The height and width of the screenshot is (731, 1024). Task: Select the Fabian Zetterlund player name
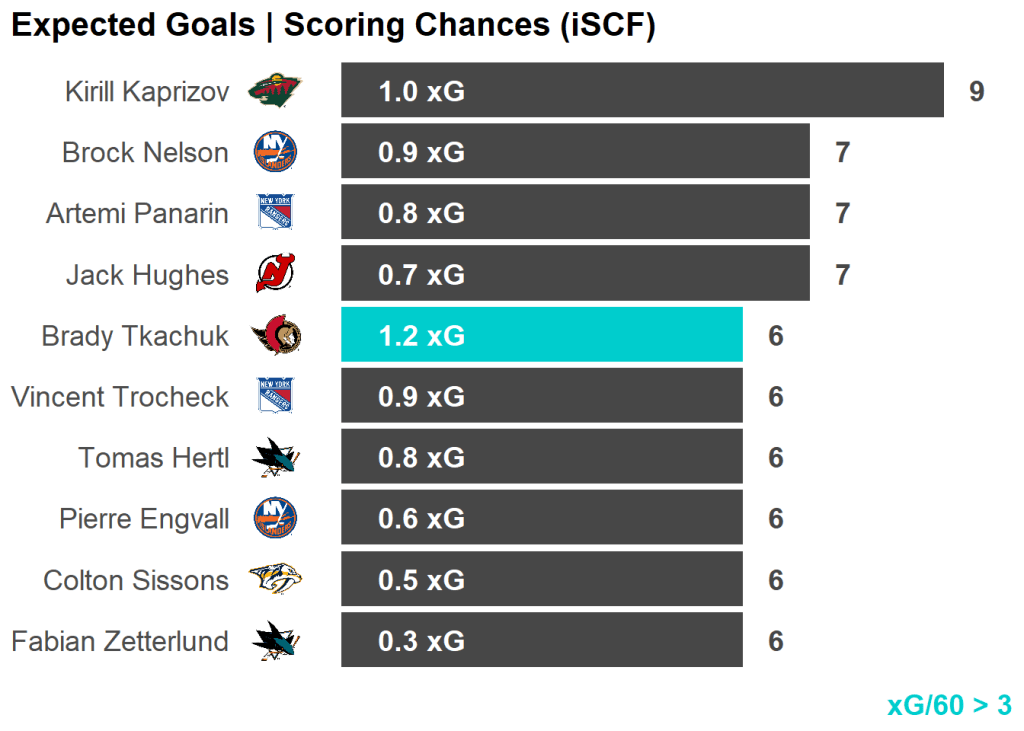120,641
